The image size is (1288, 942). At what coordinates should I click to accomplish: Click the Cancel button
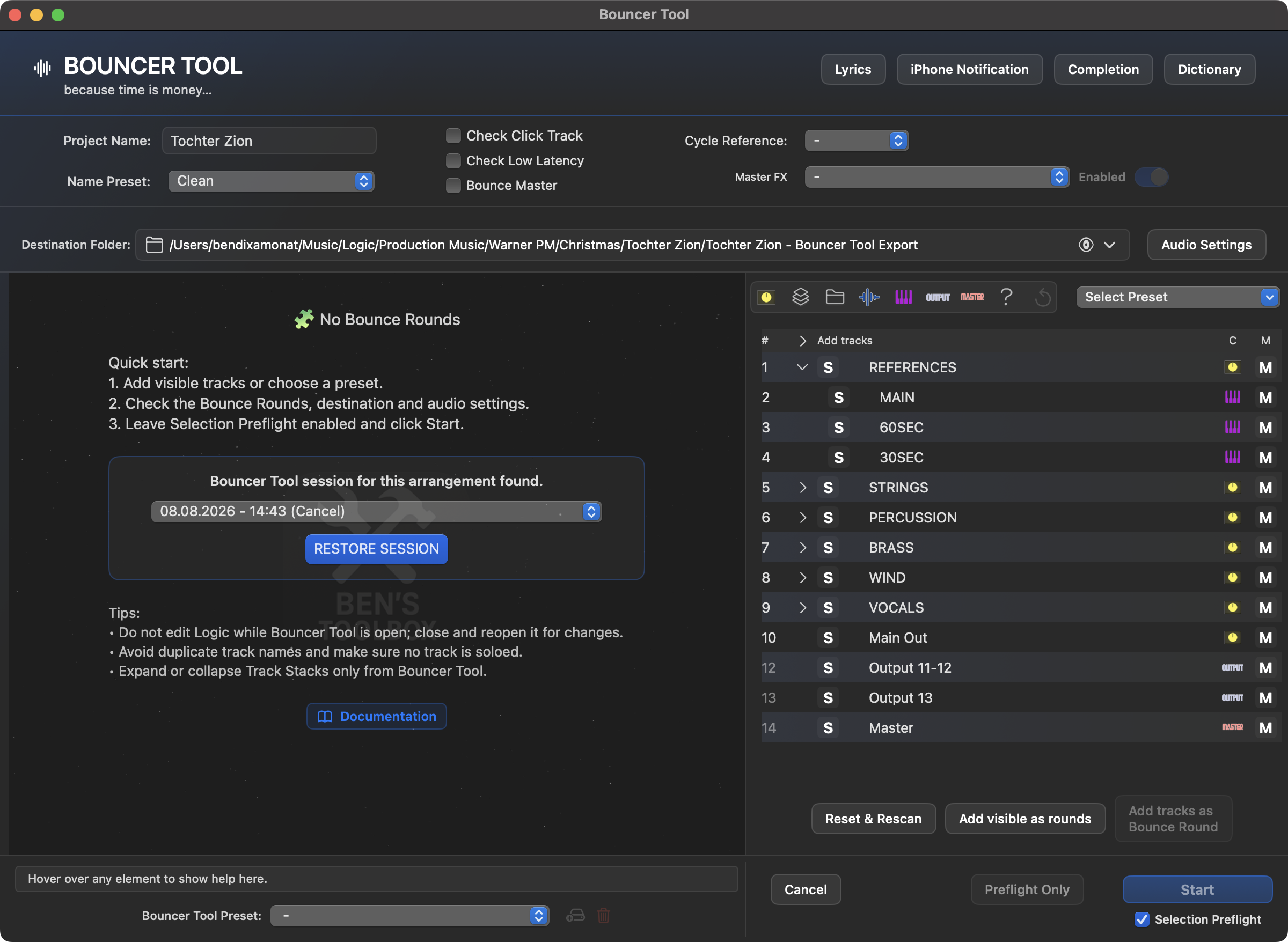coord(805,889)
